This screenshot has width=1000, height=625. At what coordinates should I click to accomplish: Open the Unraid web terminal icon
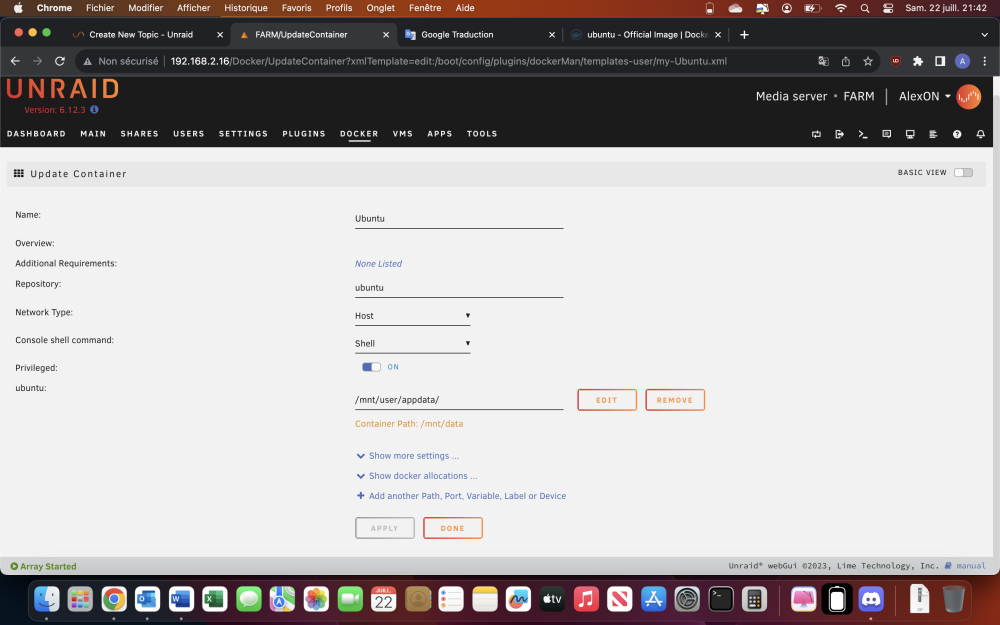coord(863,134)
